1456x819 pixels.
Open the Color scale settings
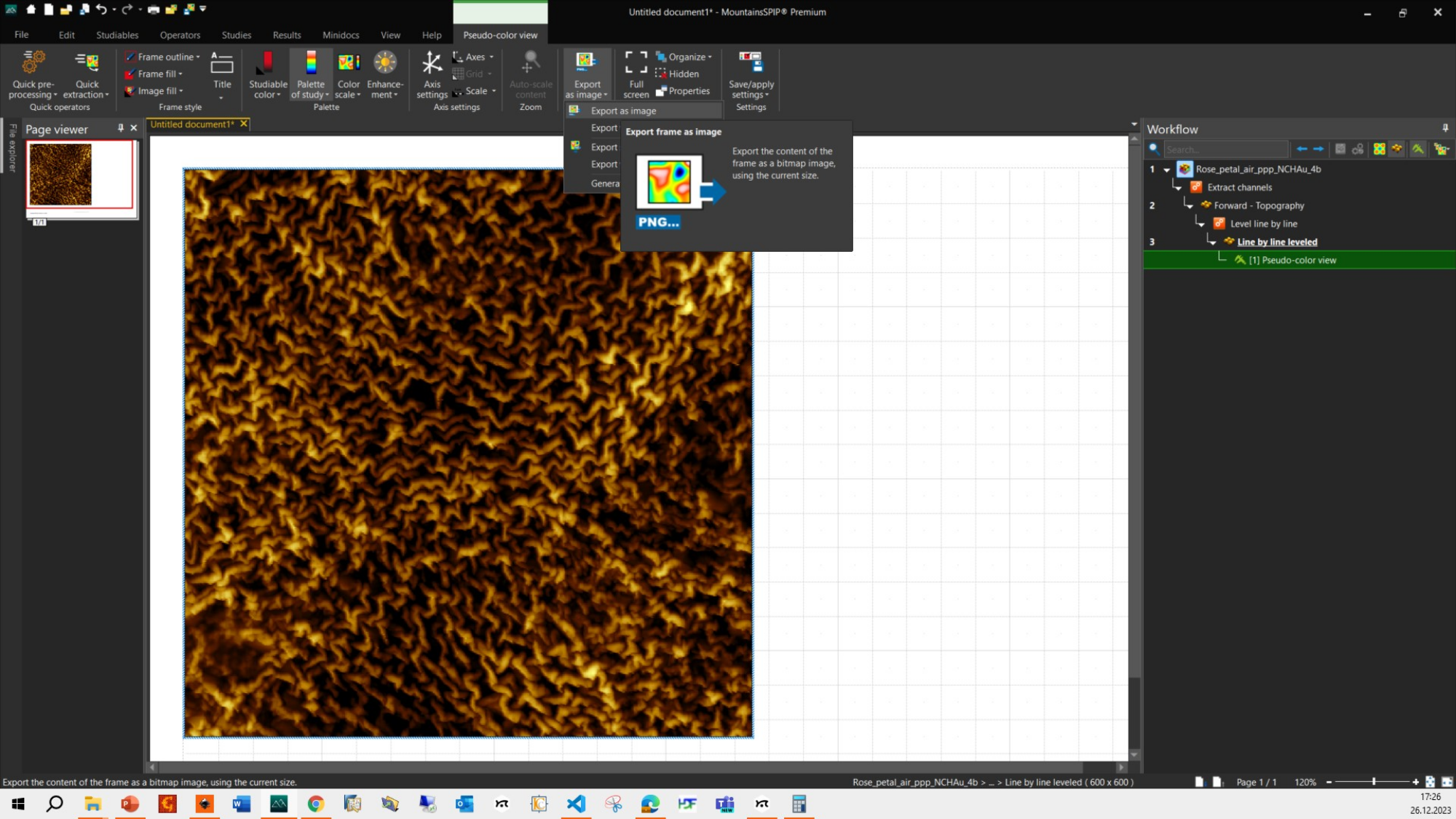(349, 74)
